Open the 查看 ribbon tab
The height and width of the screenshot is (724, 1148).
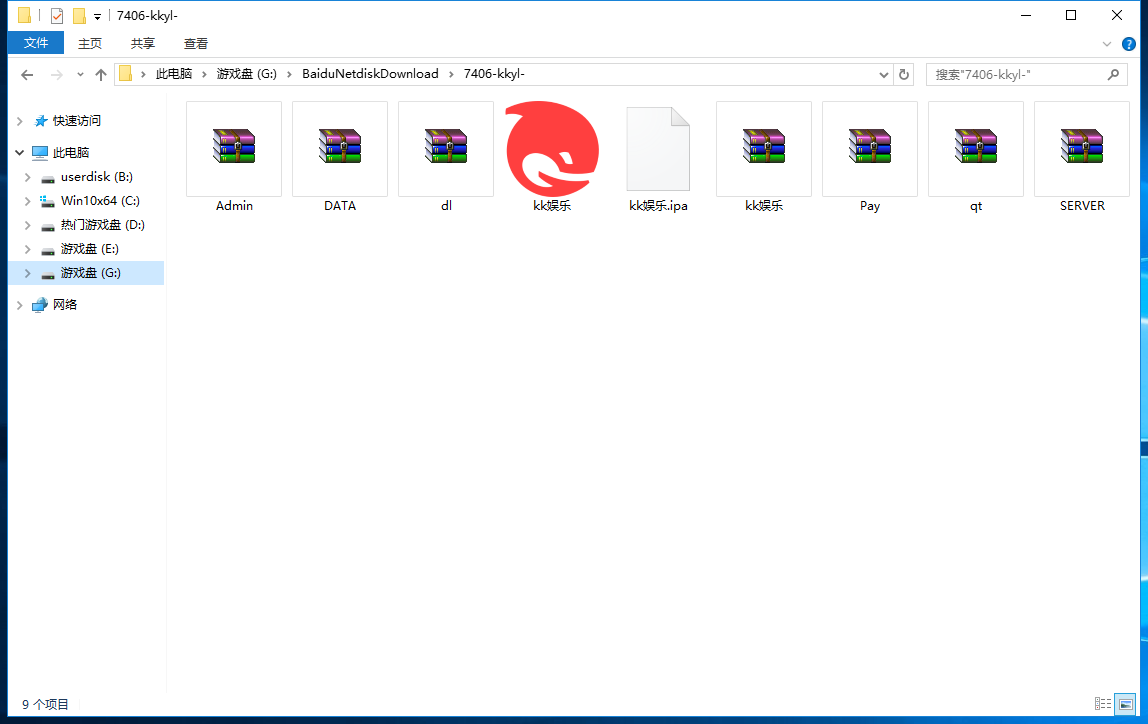[x=196, y=43]
